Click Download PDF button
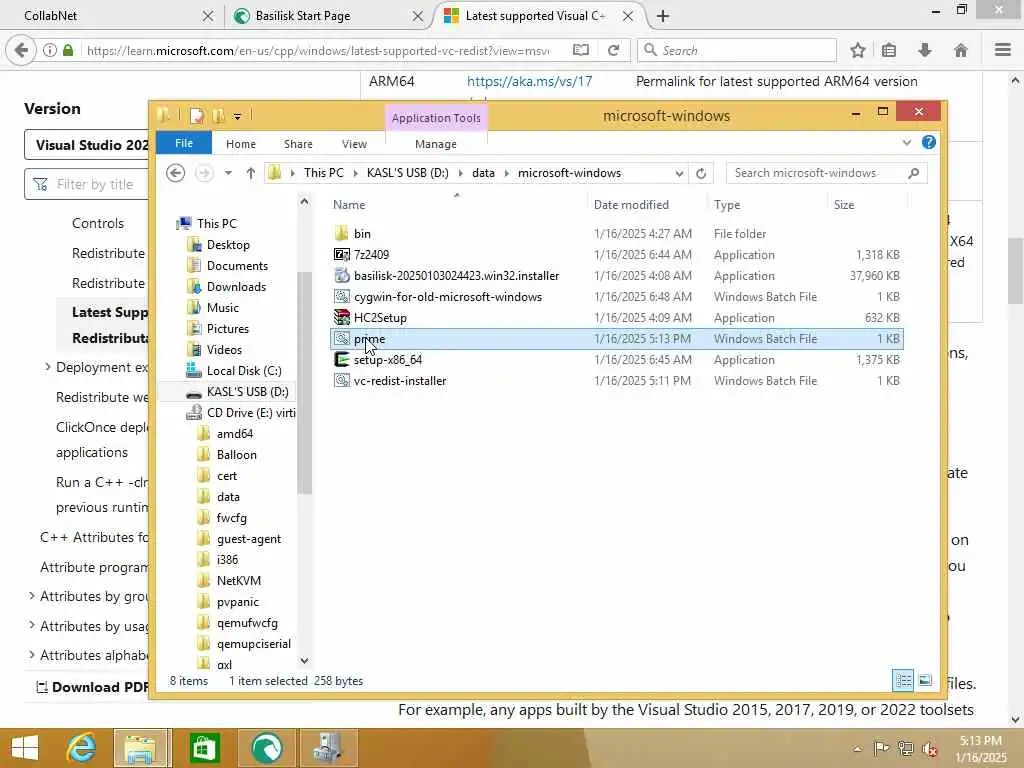Viewport: 1024px width, 768px height. click(x=93, y=687)
